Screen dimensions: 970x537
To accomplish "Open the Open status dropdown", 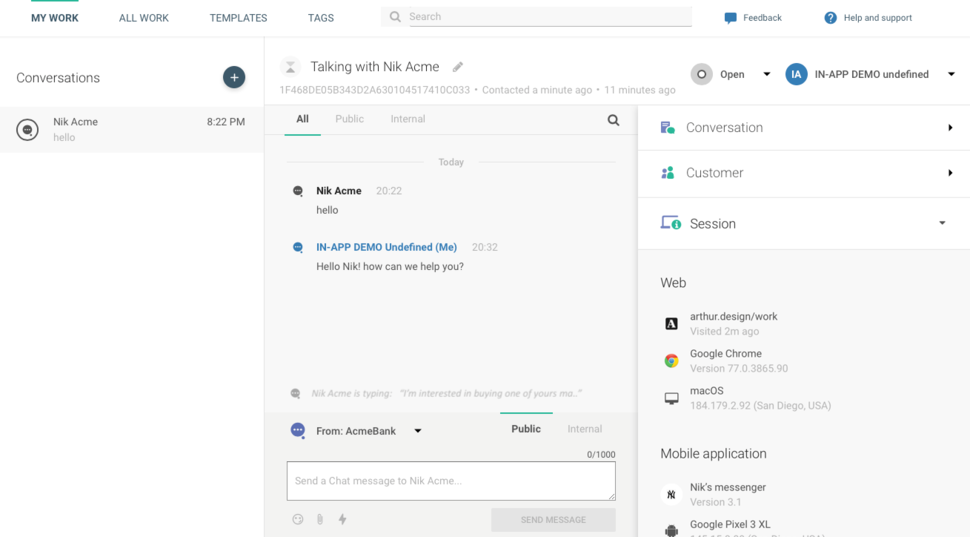I will point(766,74).
